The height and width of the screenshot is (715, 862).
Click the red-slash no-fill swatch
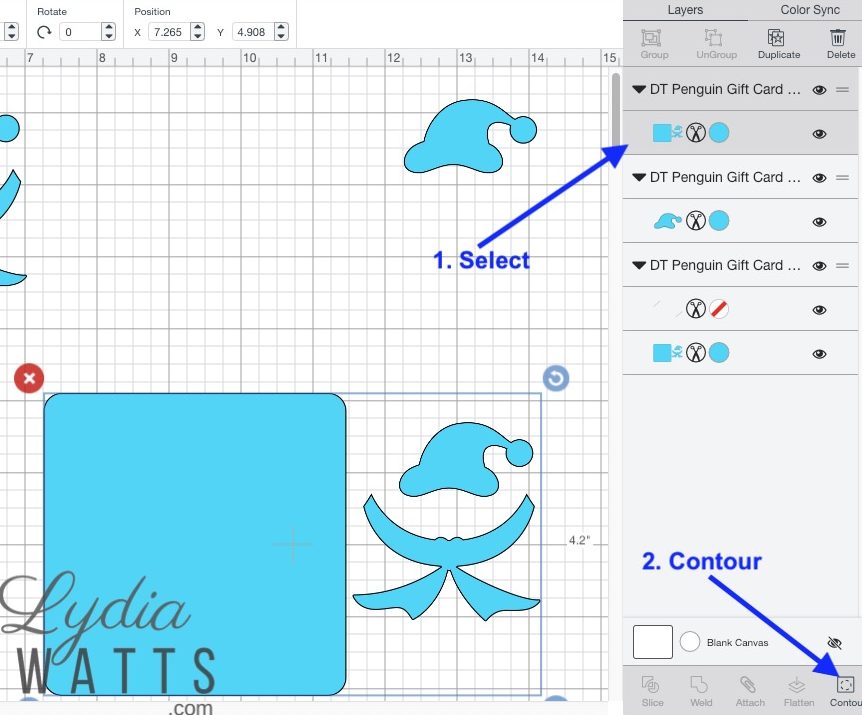(x=719, y=309)
